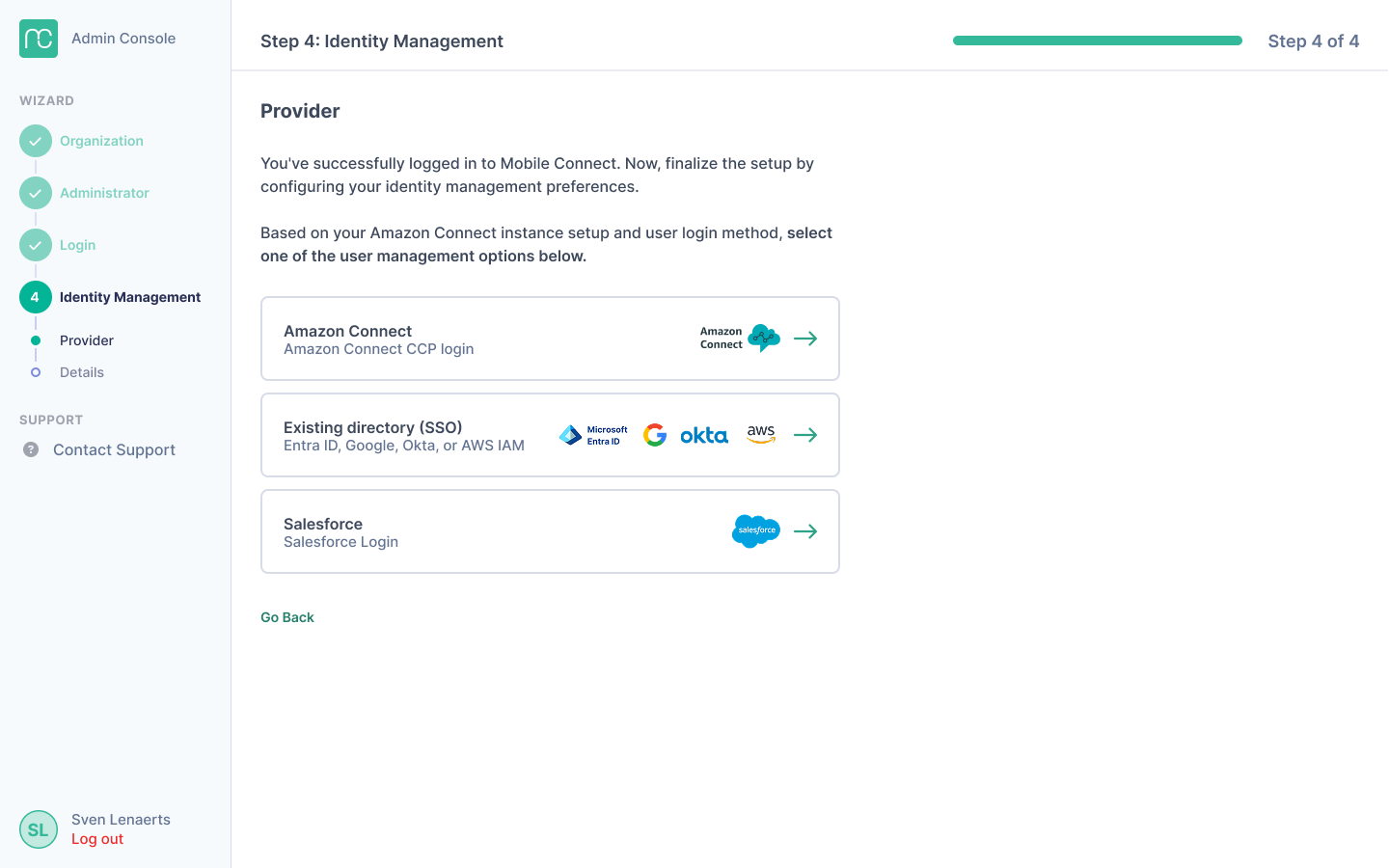Select the Provider sub-step
The width and height of the screenshot is (1389, 868).
coord(87,340)
